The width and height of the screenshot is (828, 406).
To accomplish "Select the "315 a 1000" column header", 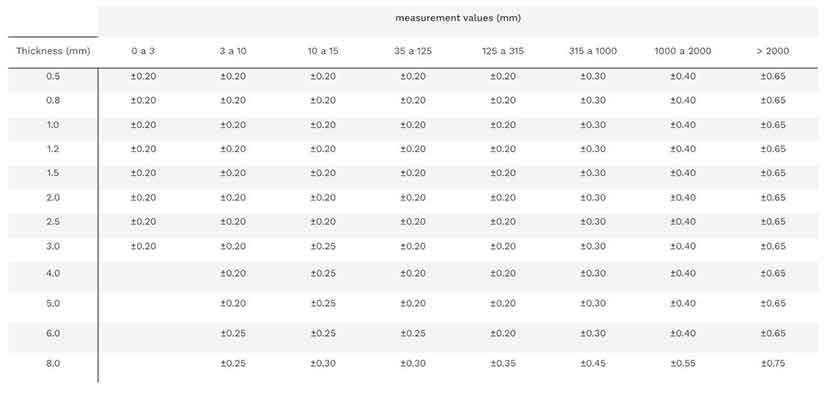I will coord(593,51).
